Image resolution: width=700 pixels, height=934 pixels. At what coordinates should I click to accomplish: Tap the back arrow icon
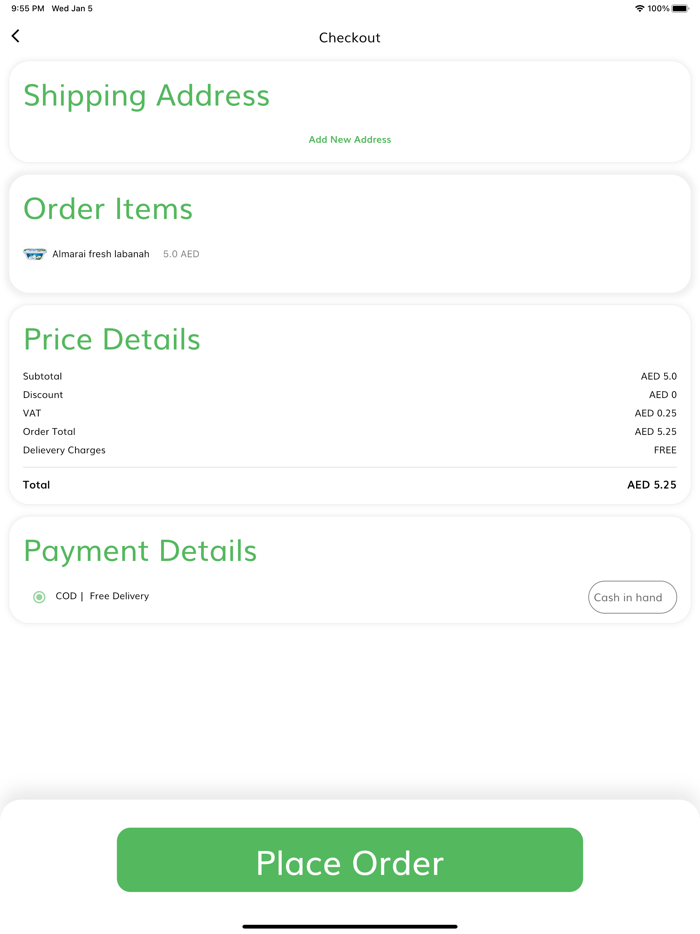point(15,37)
